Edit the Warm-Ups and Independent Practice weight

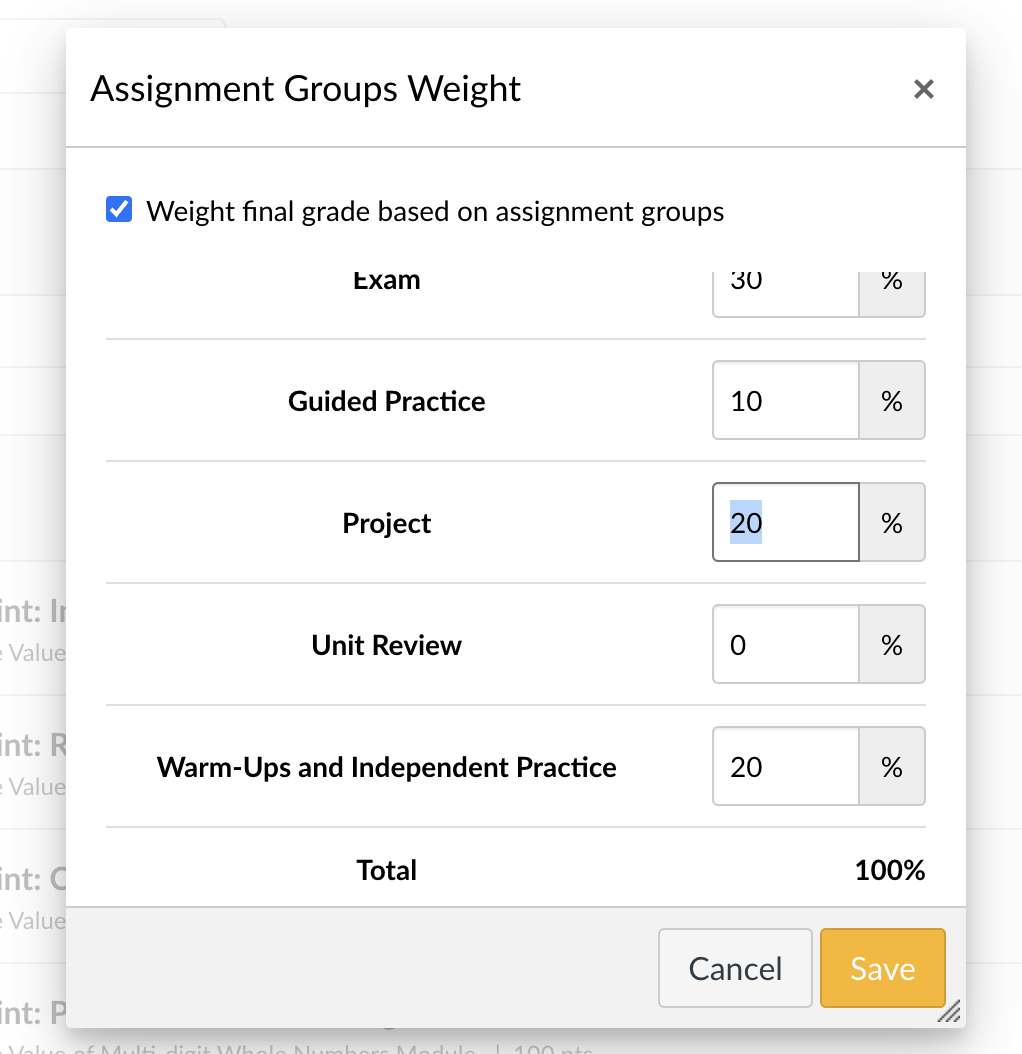pos(786,767)
